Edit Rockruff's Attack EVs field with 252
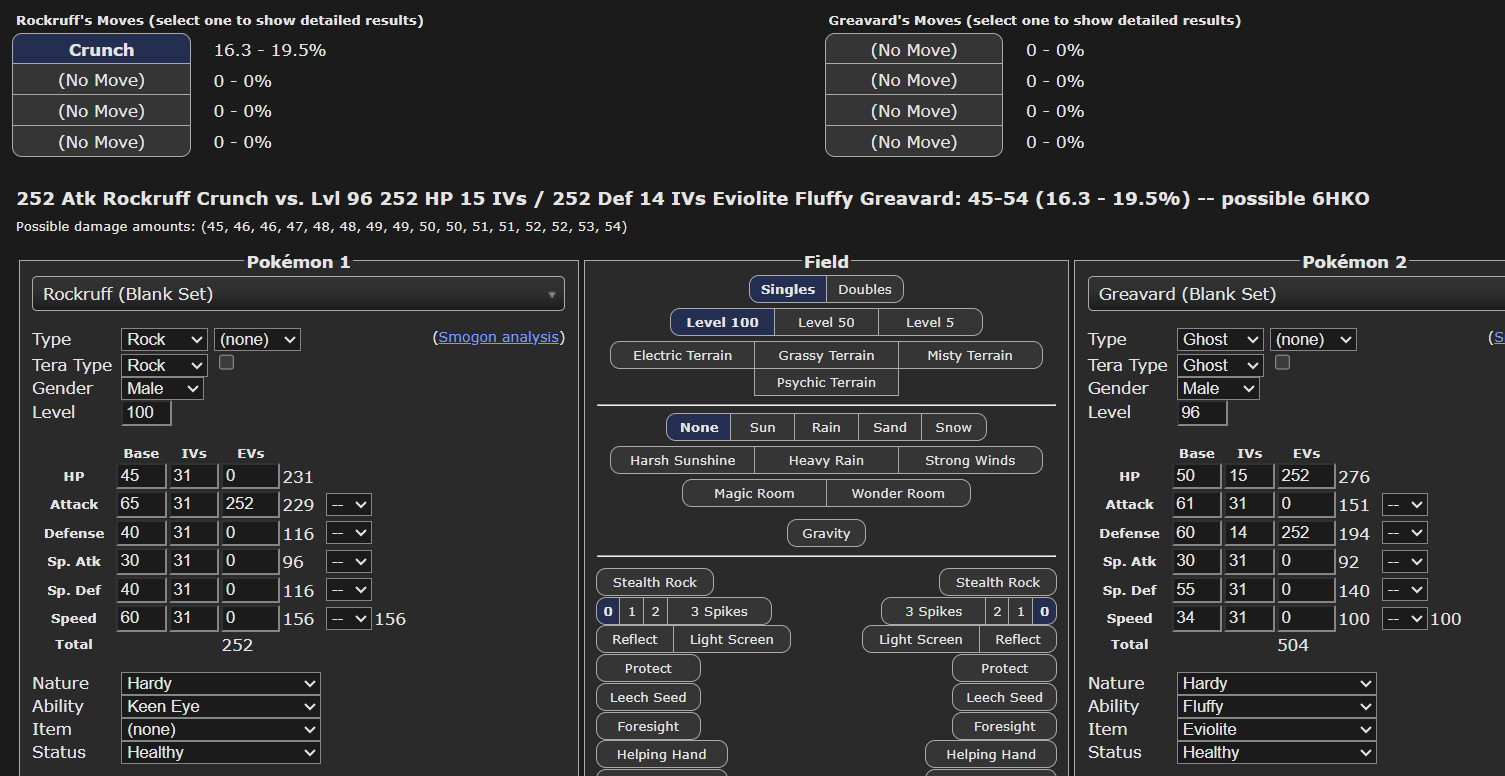The width and height of the screenshot is (1505, 776). tap(250, 505)
